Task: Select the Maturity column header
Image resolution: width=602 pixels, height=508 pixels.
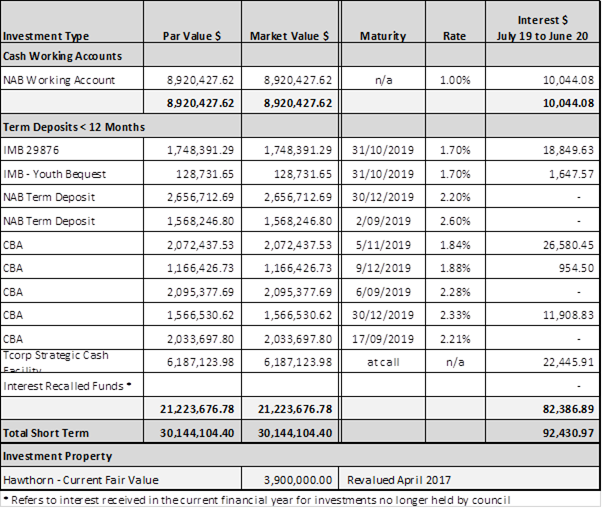Action: (383, 36)
